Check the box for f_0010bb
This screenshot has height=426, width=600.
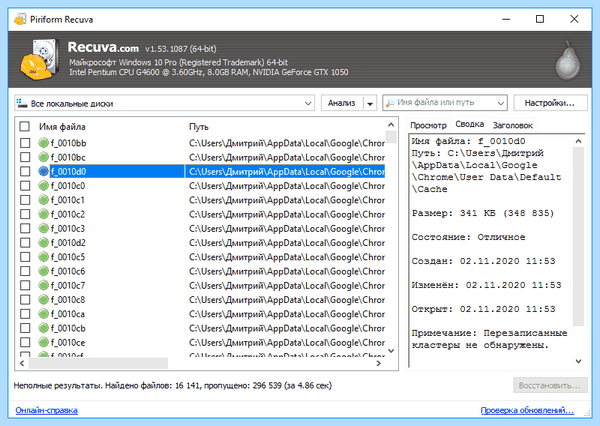click(x=25, y=143)
